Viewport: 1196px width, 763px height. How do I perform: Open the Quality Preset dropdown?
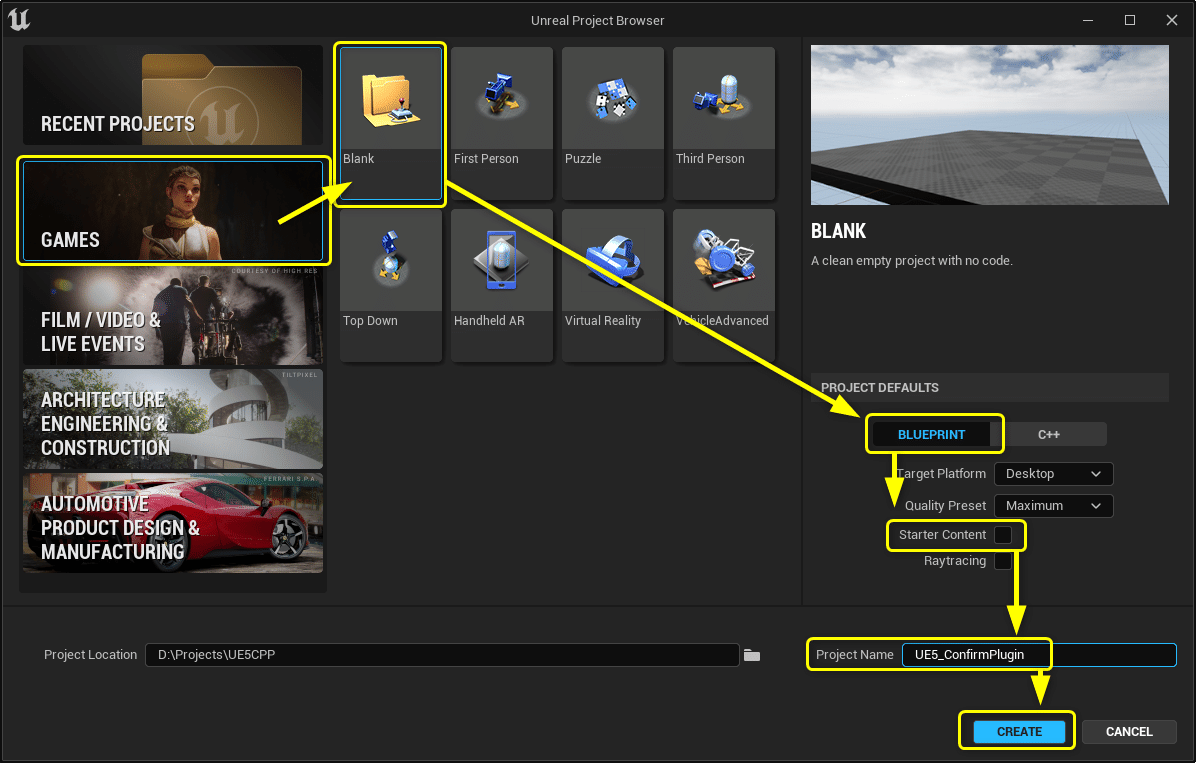[x=1053, y=506]
